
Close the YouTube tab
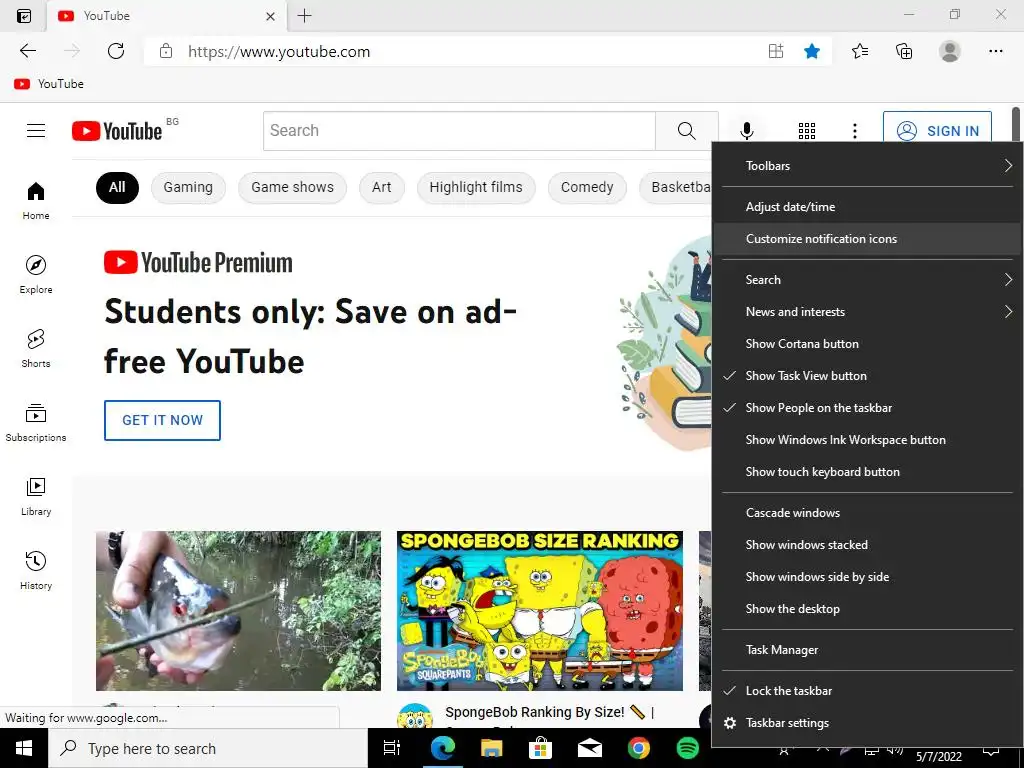coord(270,16)
